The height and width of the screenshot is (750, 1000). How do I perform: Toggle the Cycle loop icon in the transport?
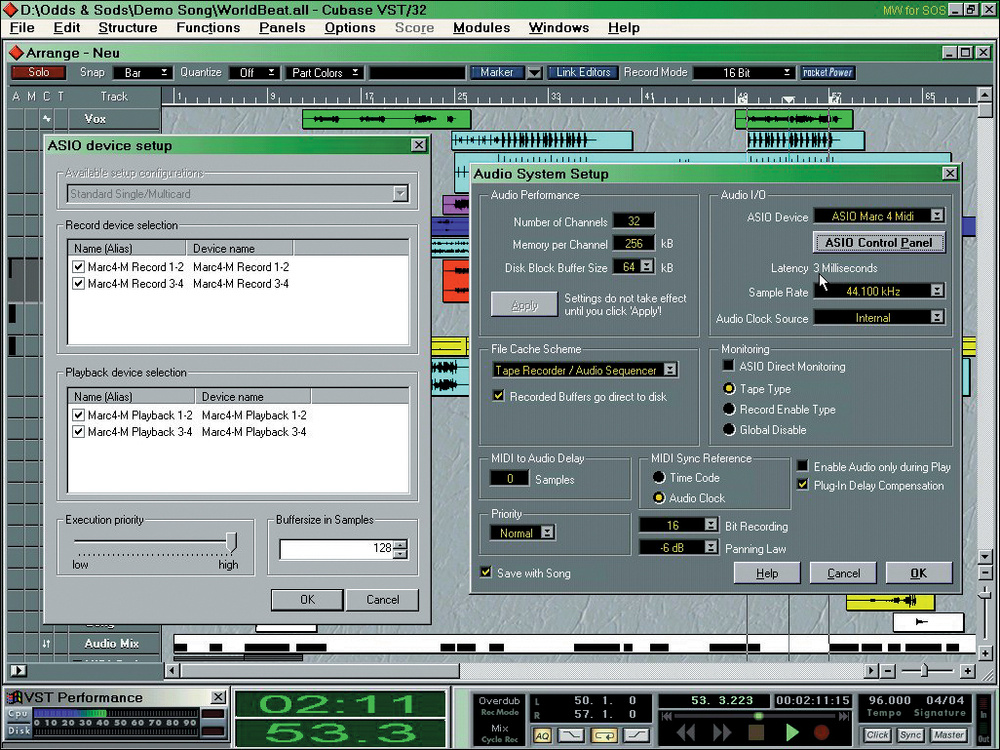pyautogui.click(x=604, y=736)
